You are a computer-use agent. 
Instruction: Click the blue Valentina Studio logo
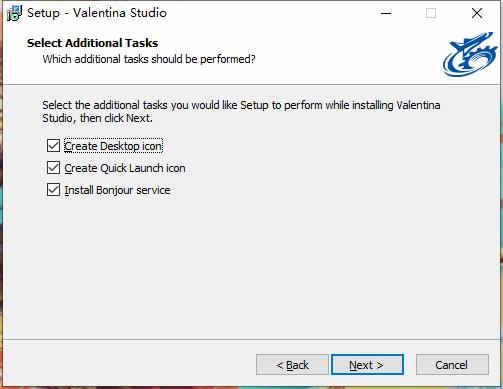(470, 54)
